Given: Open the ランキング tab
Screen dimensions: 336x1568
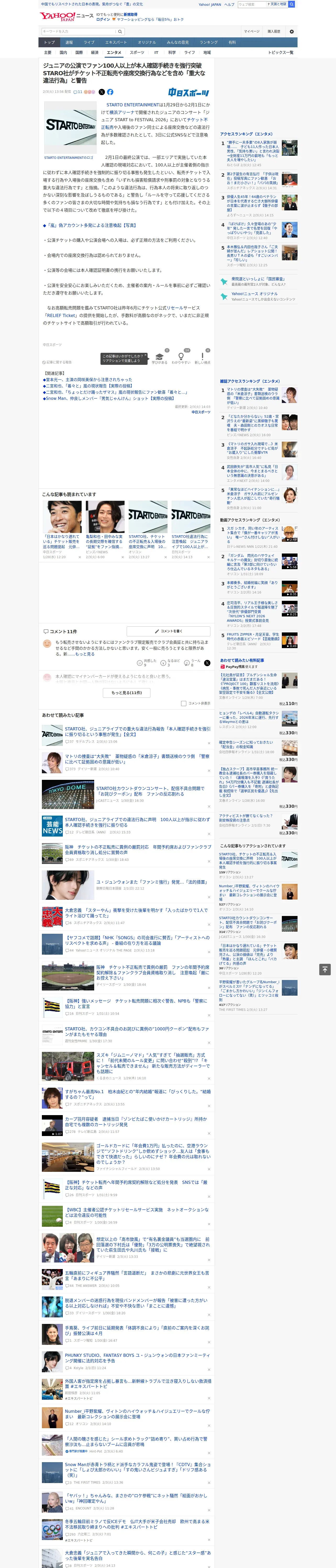Looking at the screenshot, I should pyautogui.click(x=209, y=43).
